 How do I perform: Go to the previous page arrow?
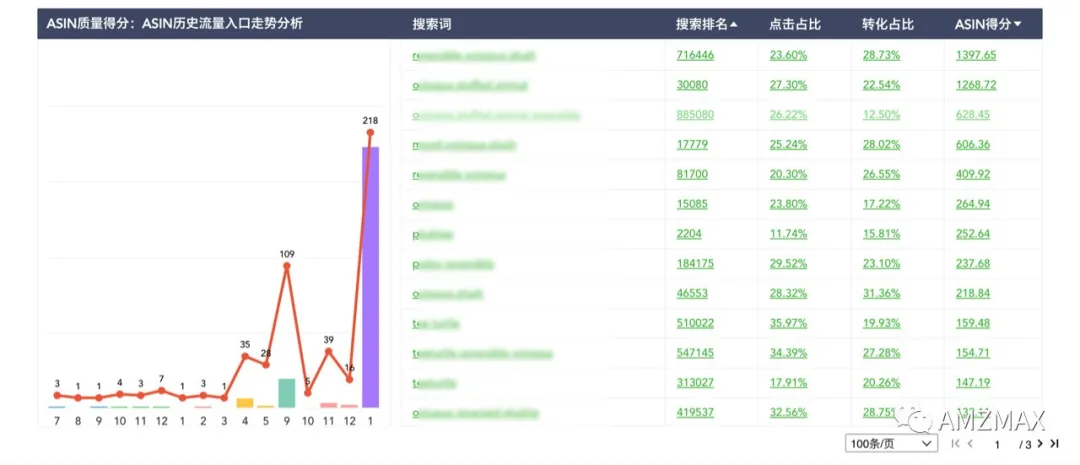[x=969, y=443]
